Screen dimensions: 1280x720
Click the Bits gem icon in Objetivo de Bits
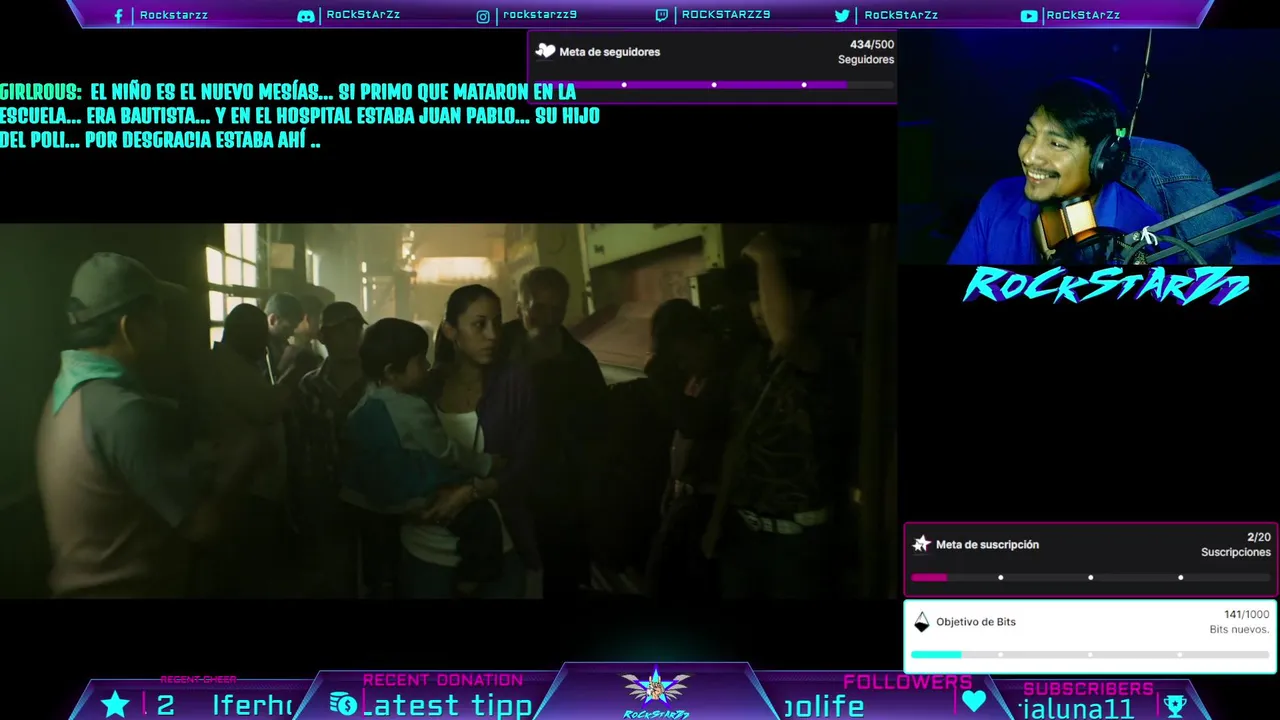tap(922, 622)
